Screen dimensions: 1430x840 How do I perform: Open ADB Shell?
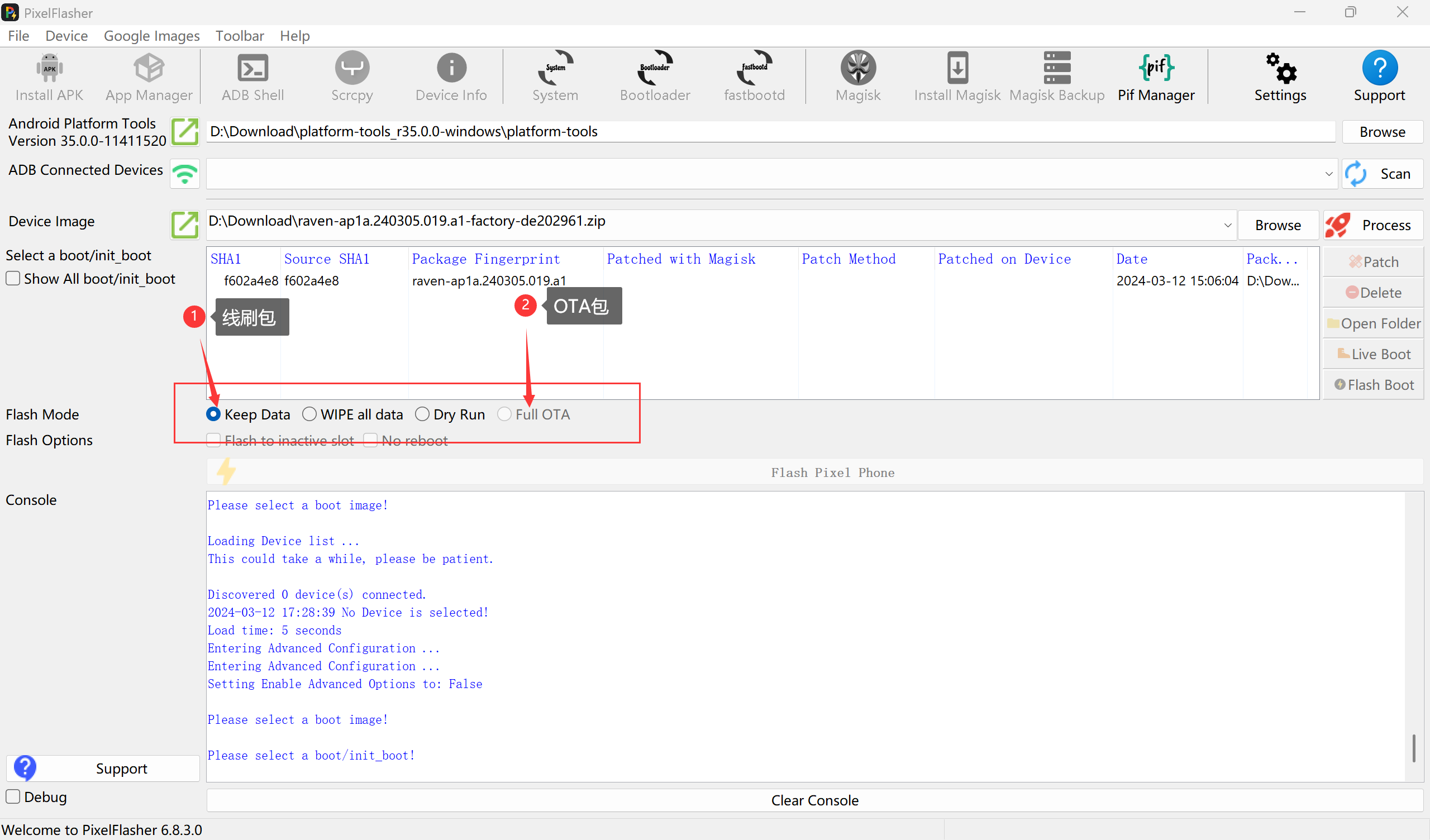point(252,77)
